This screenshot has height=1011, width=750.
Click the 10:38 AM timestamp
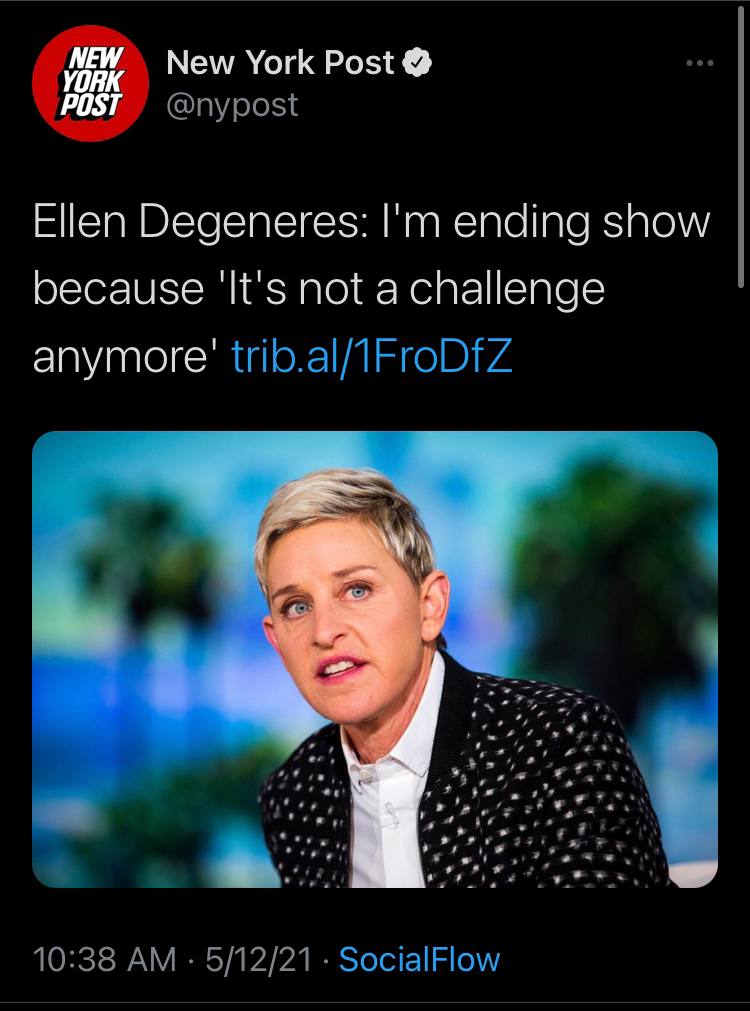[104, 959]
